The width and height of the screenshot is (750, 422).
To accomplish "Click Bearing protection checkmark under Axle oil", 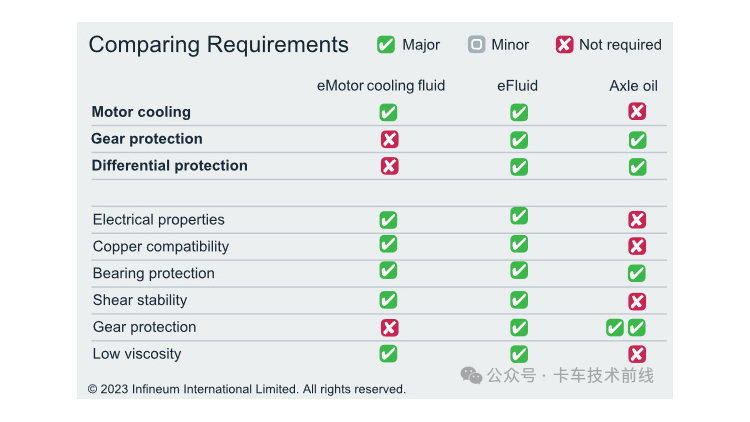I will coord(637,273).
